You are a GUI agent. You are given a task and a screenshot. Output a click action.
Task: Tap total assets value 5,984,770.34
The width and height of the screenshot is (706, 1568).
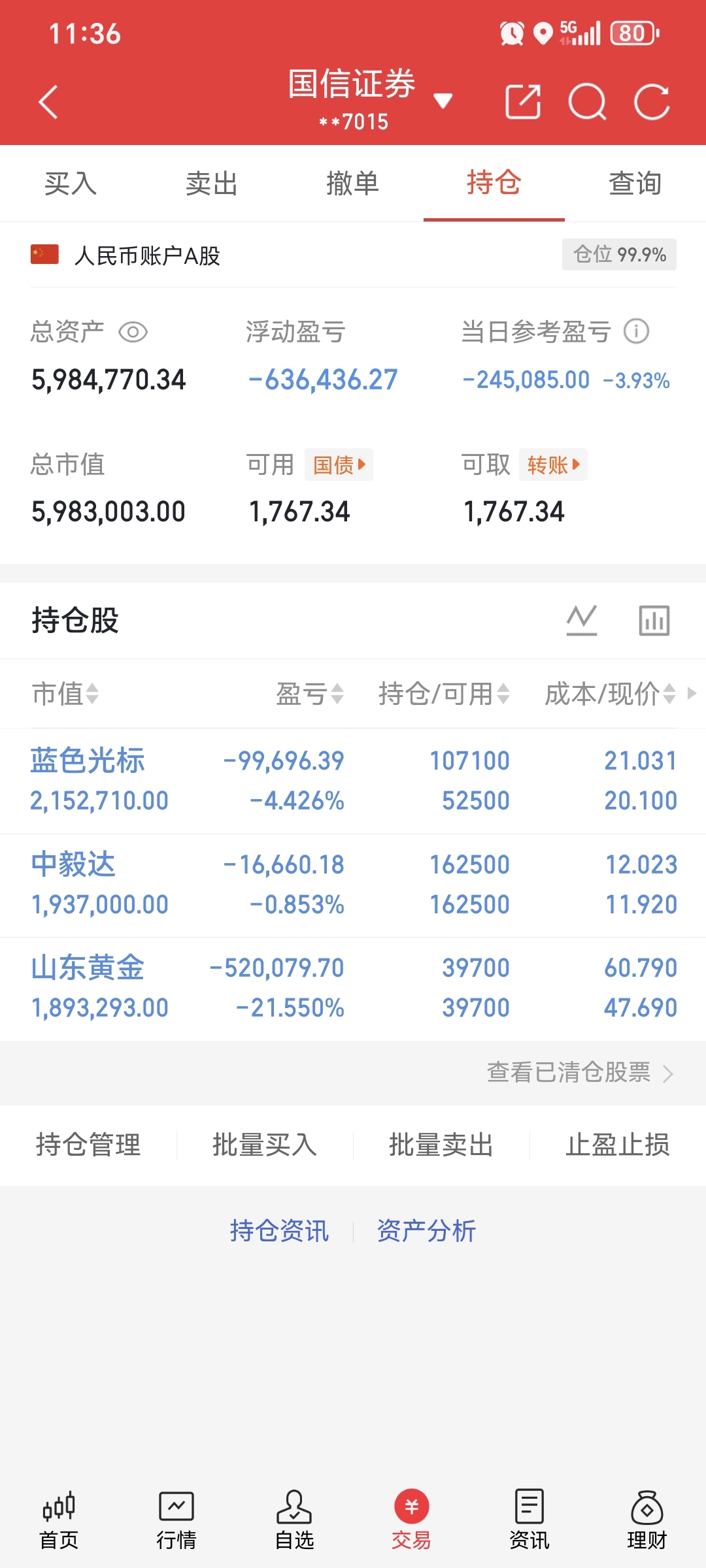[109, 380]
